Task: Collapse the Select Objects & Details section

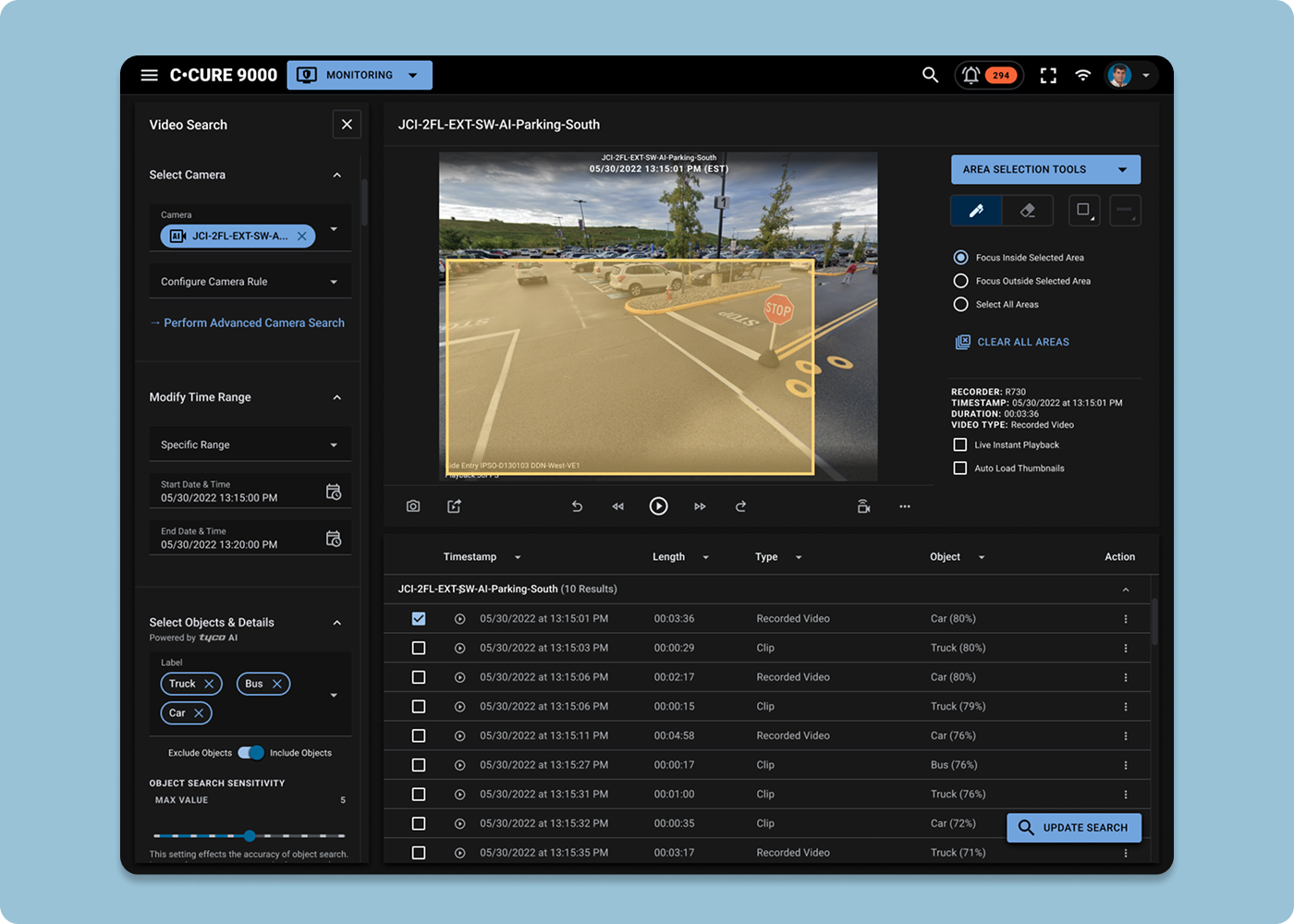Action: [337, 623]
